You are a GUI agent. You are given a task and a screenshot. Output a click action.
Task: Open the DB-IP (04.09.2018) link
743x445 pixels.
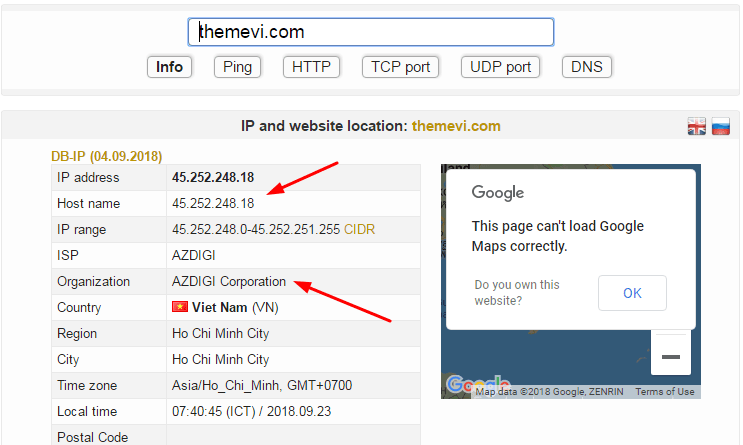107,156
